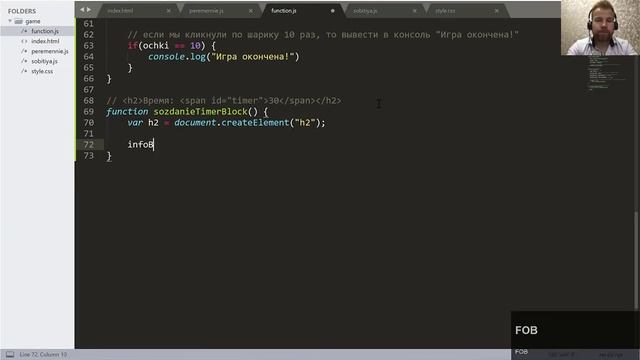Click the sozdanieTimerBlock function name

[200, 111]
